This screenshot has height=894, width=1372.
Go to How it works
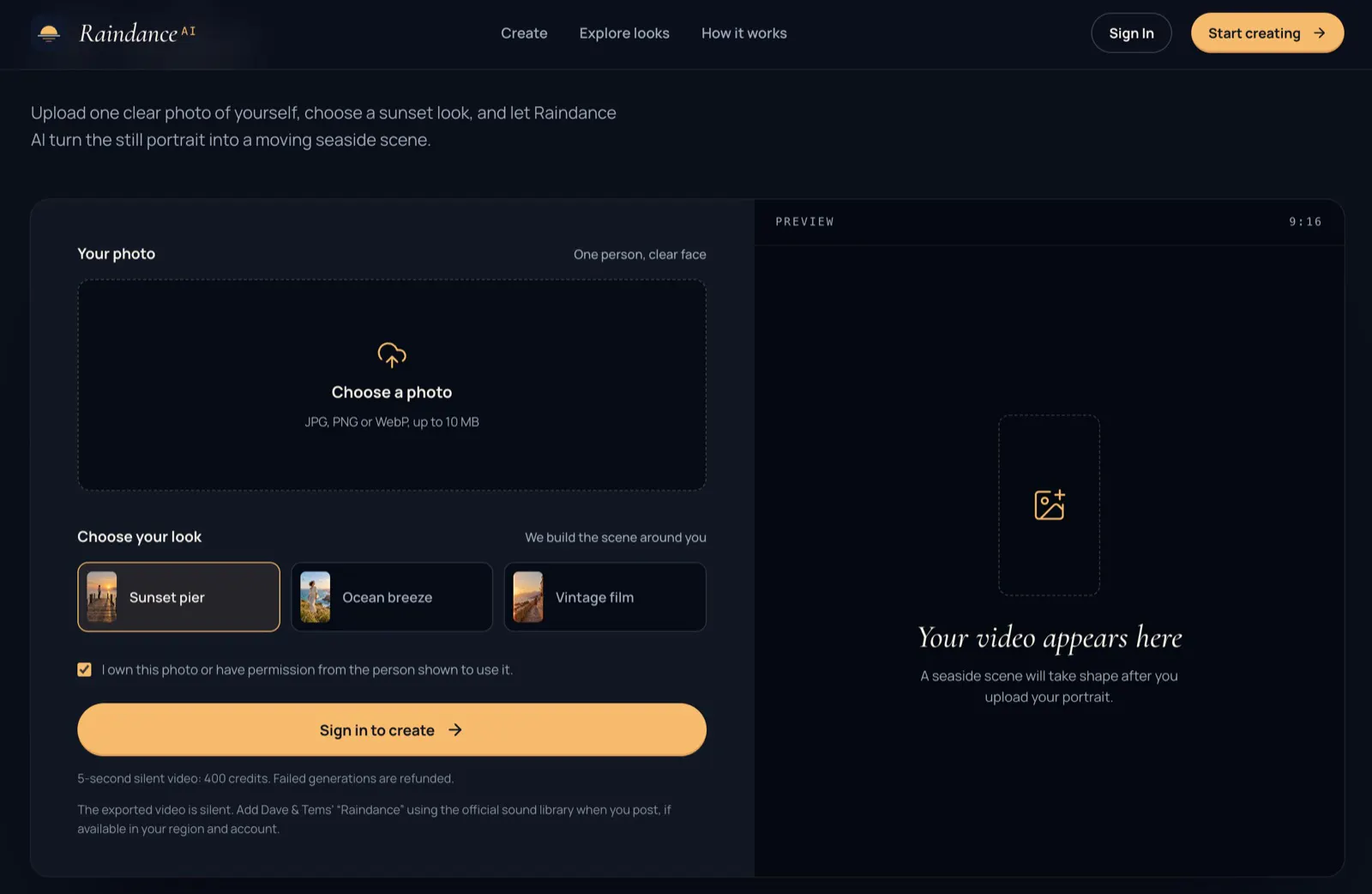pos(744,33)
